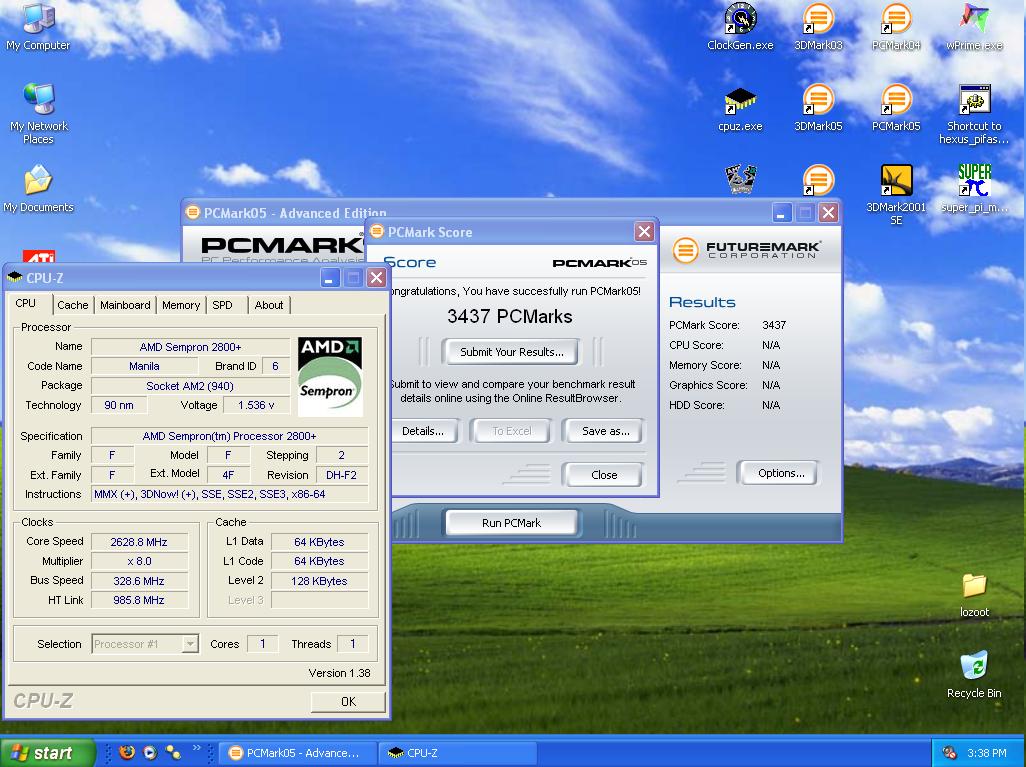1026x767 pixels.
Task: Click the Multiplier value x 8.0
Action: tap(139, 562)
